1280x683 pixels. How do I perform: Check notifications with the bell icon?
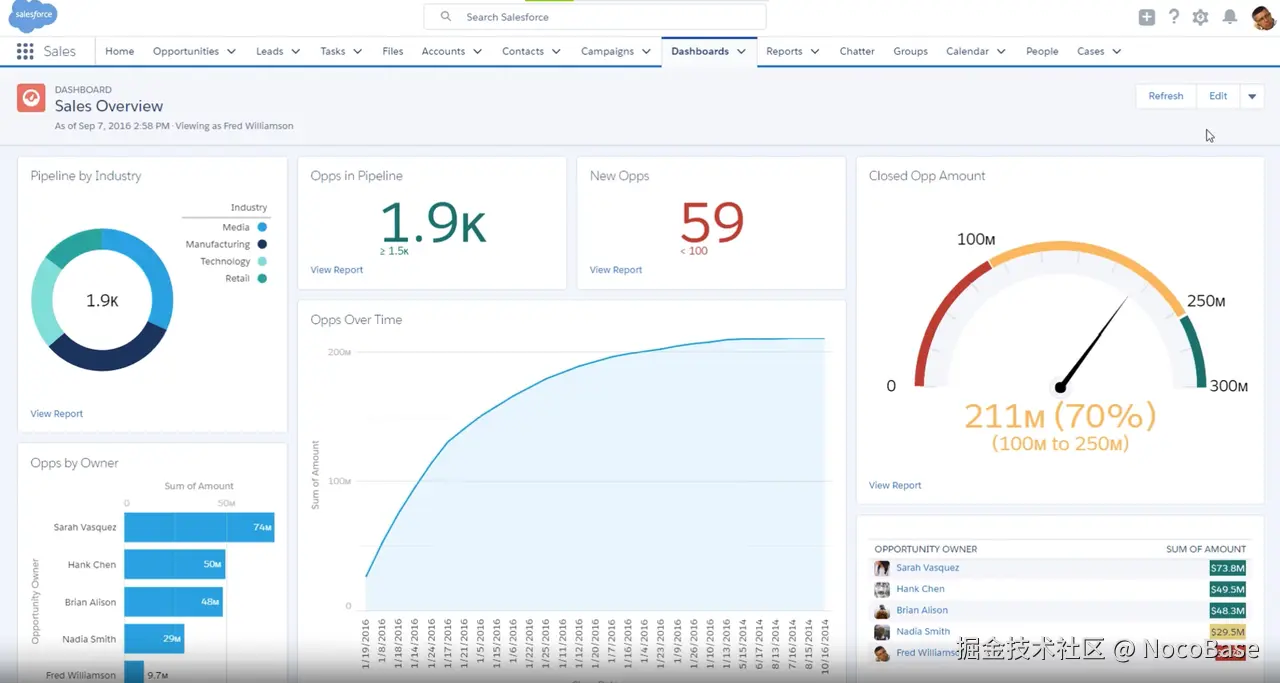click(1228, 16)
